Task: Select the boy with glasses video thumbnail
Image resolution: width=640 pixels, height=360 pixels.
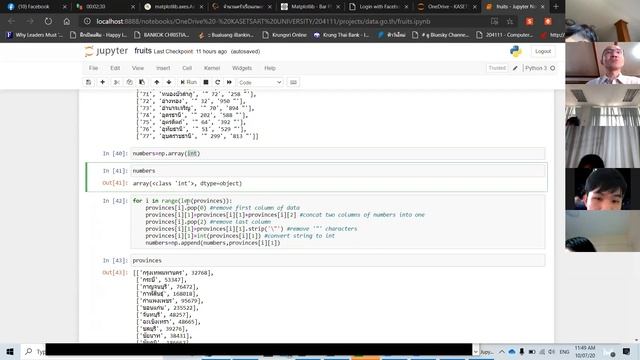Action: pyautogui.click(x=602, y=189)
